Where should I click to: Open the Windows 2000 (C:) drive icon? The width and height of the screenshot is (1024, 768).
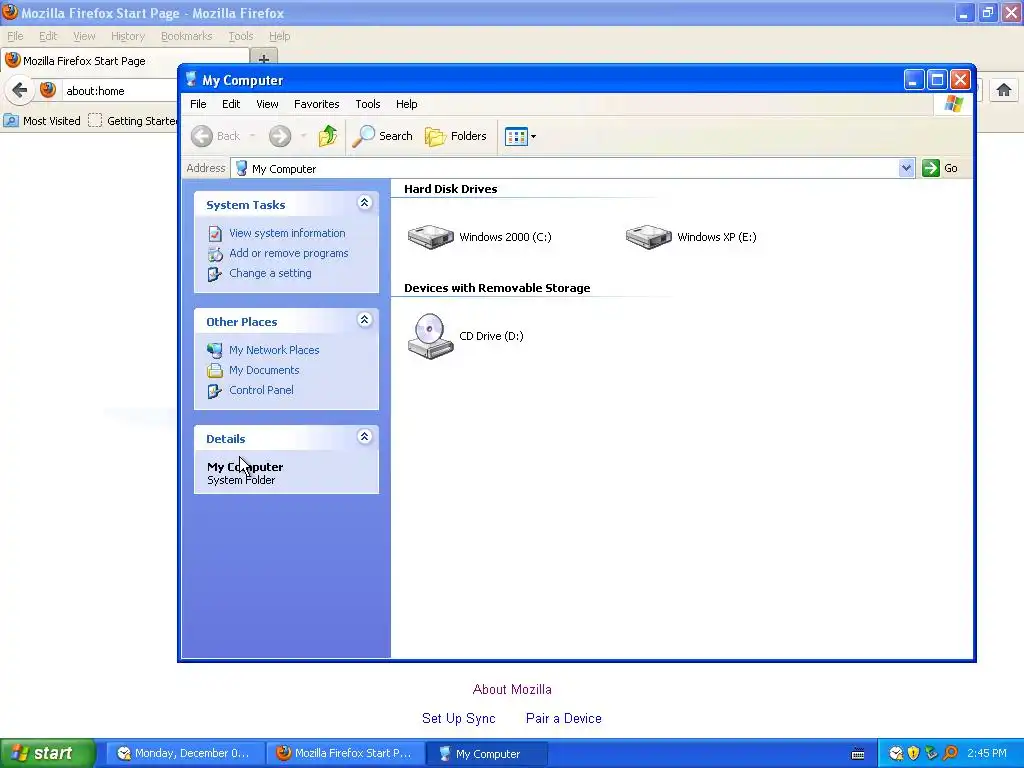[430, 236]
